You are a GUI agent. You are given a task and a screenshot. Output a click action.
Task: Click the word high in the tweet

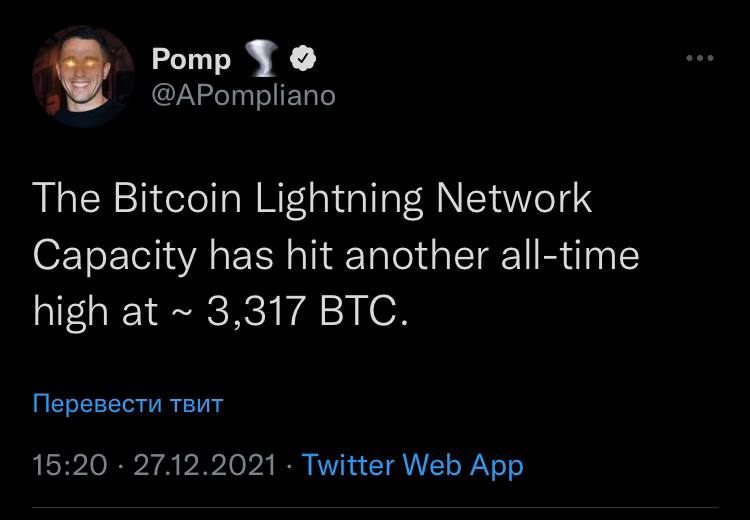tap(71, 313)
